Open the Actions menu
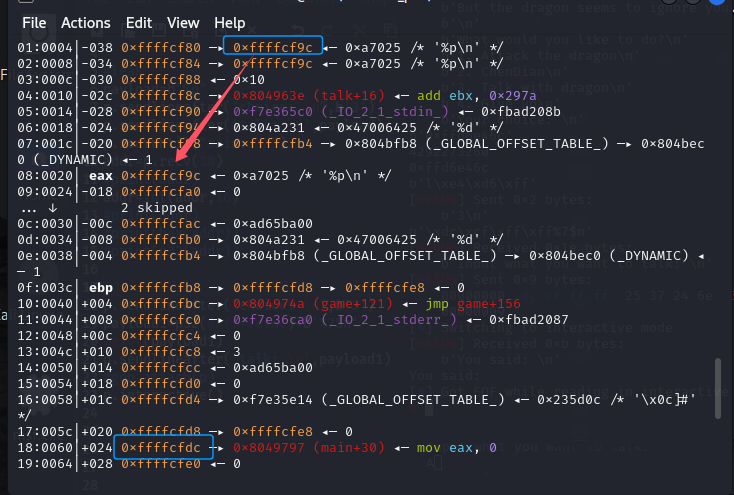The image size is (734, 495). pyautogui.click(x=86, y=22)
